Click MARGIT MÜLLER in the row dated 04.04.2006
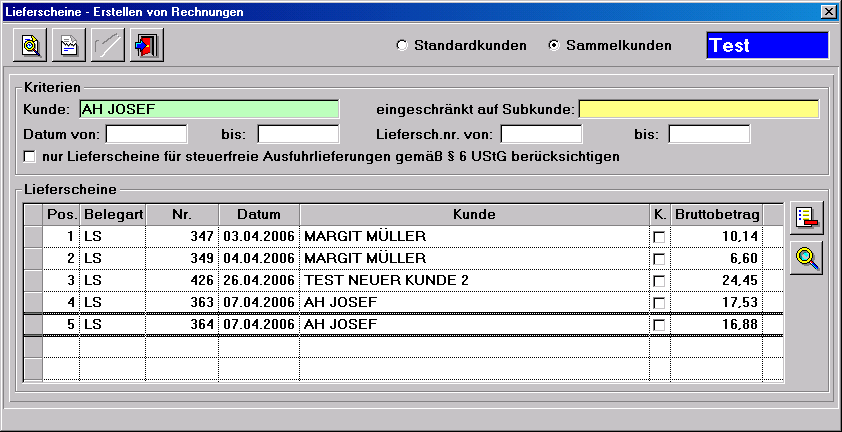Viewport: 842px width, 432px height. coord(474,258)
